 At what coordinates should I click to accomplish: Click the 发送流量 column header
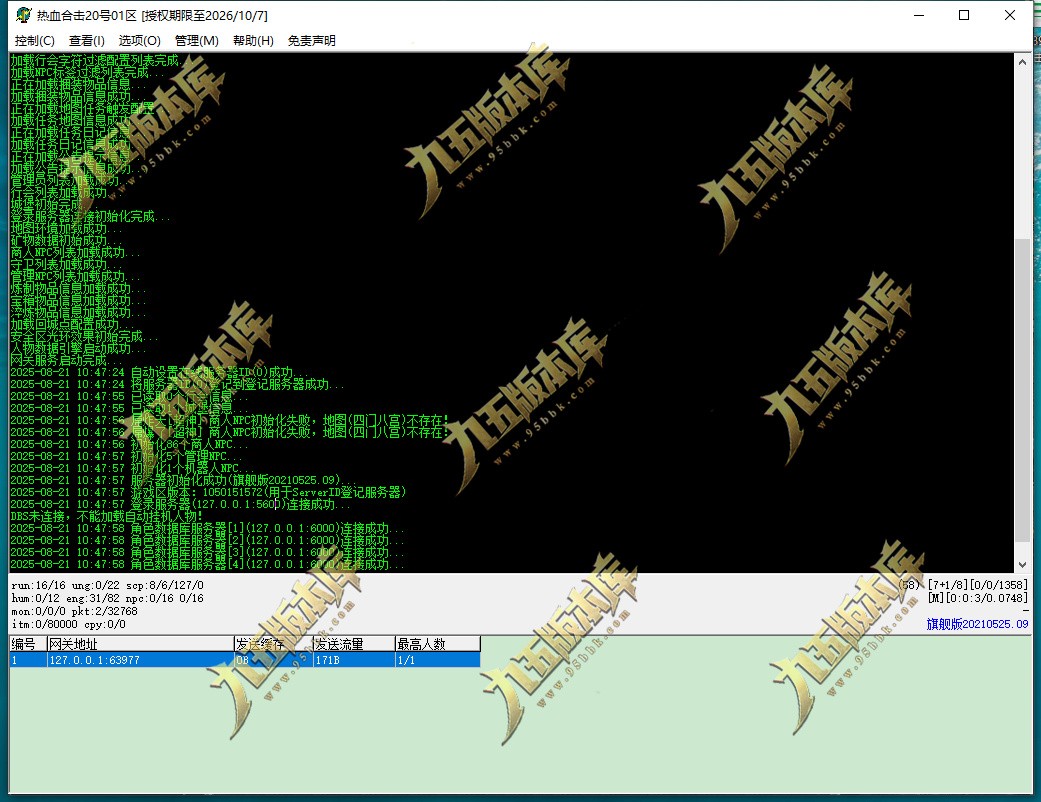click(353, 643)
